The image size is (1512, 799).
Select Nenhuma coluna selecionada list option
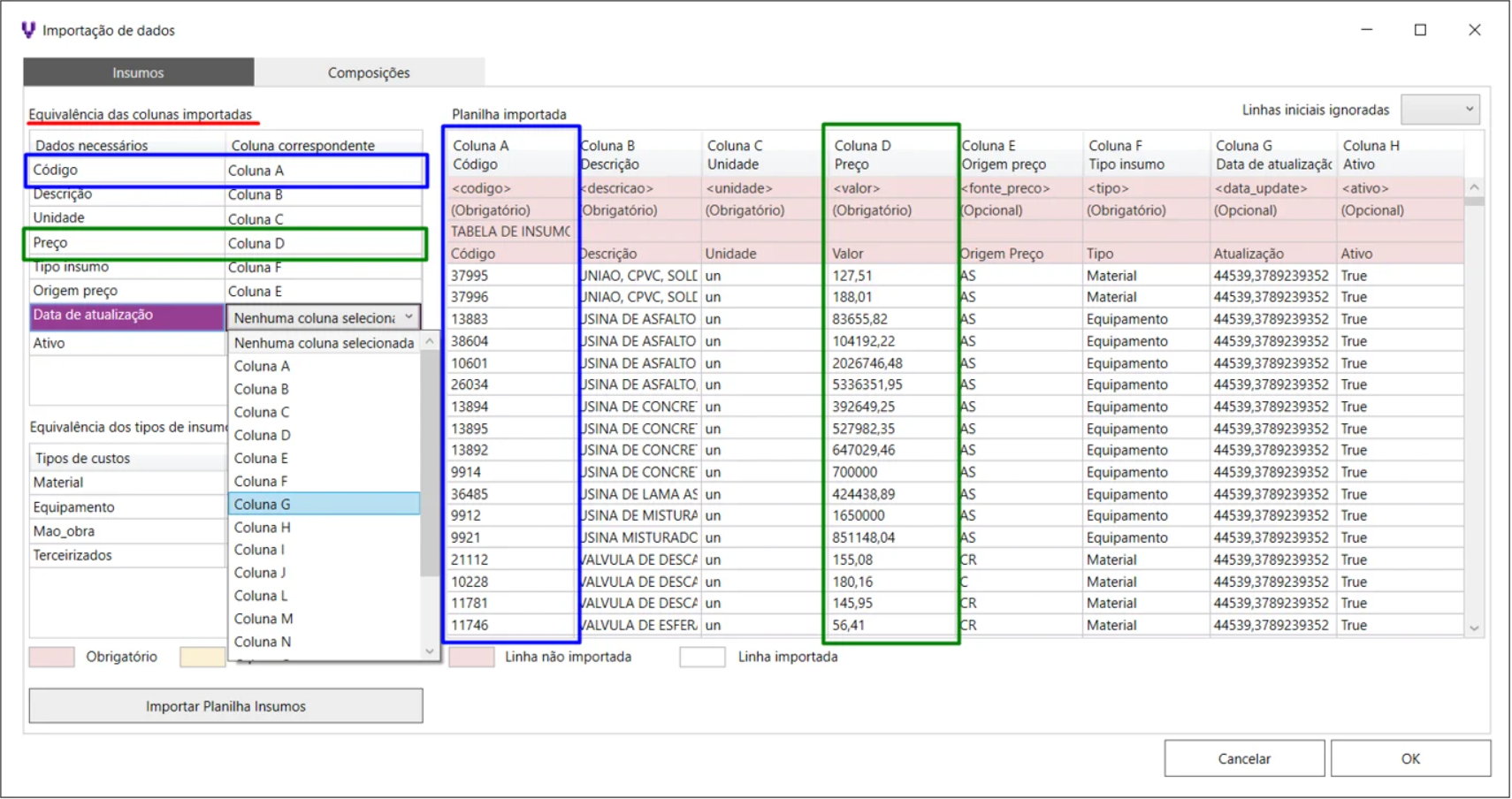point(324,343)
